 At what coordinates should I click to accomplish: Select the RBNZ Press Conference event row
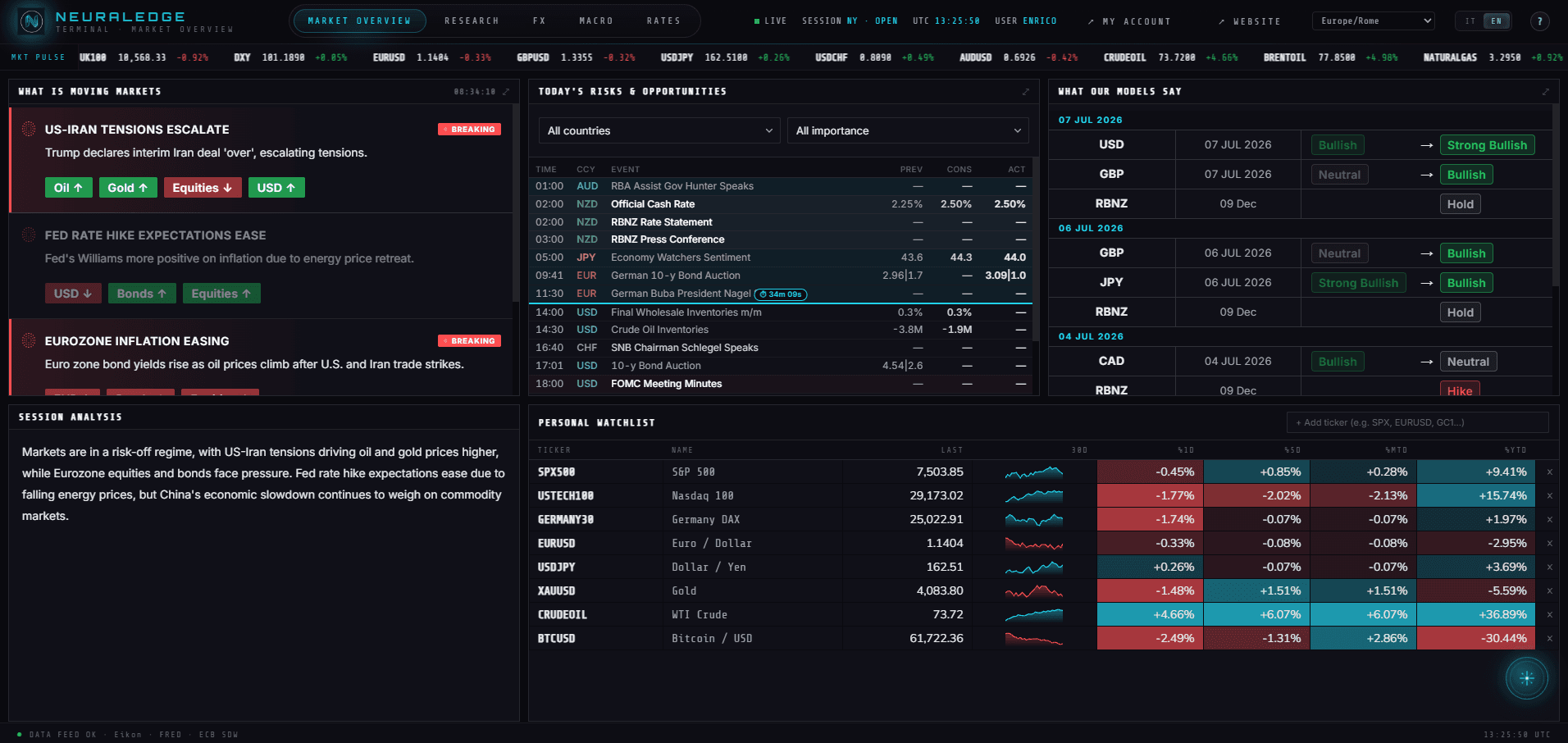(780, 239)
